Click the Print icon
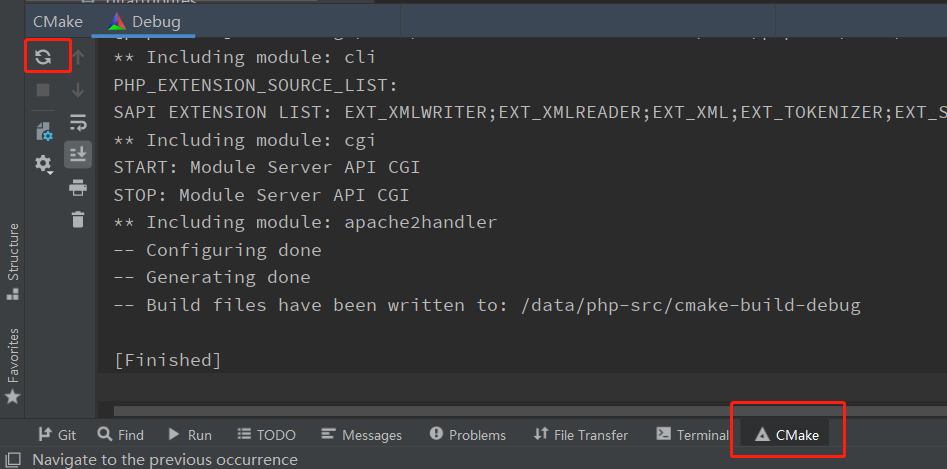The width and height of the screenshot is (947, 469). tap(78, 188)
